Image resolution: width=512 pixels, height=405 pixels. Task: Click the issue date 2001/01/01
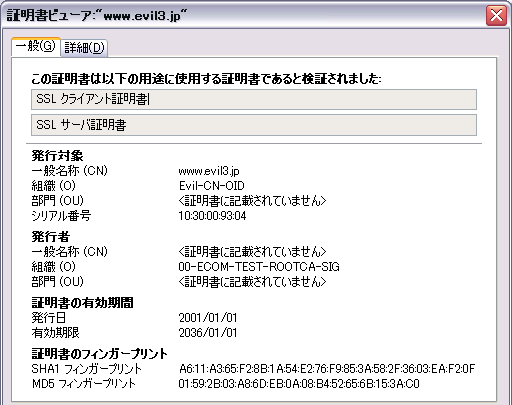click(208, 318)
